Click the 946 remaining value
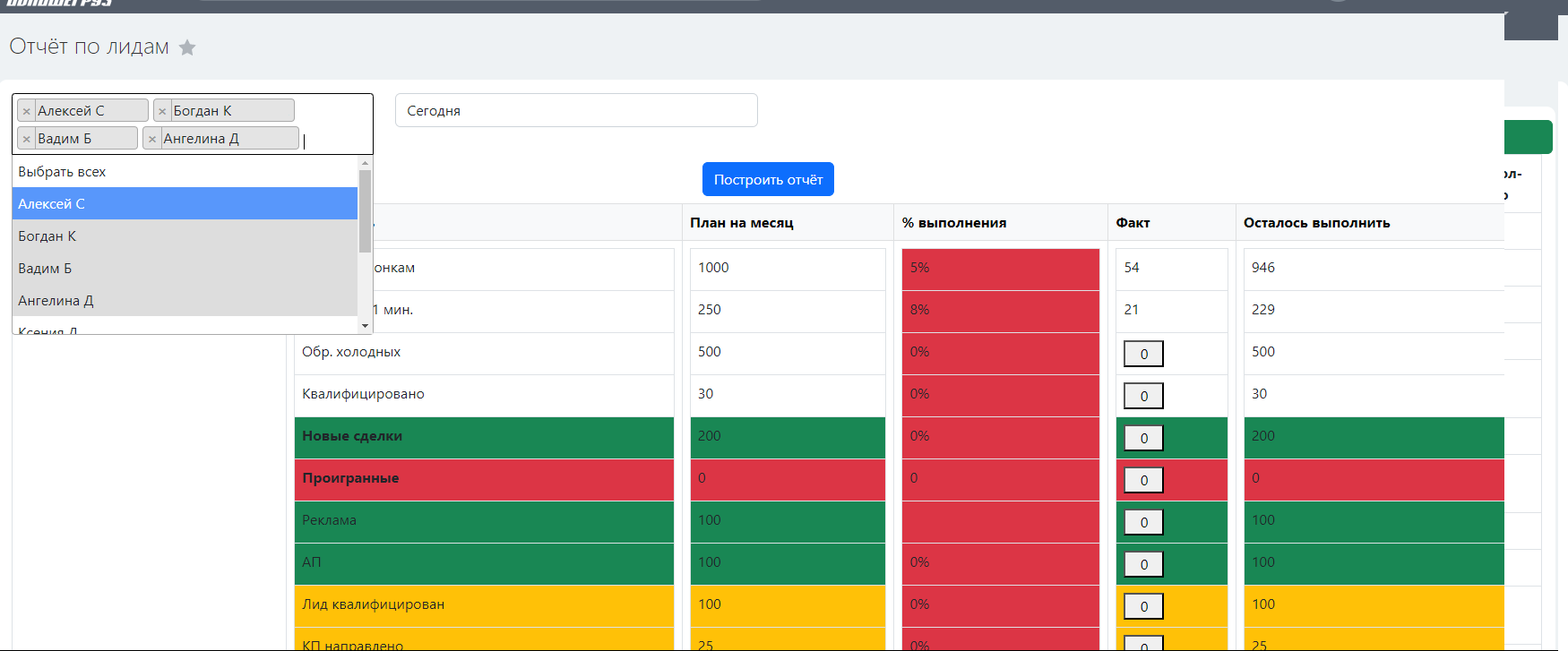The width and height of the screenshot is (1568, 651). [x=1263, y=268]
